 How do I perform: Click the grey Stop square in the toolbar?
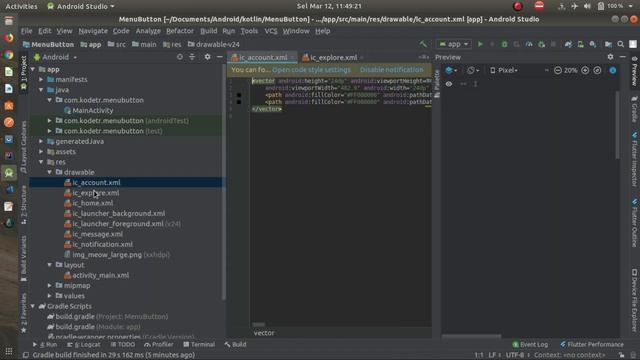[553, 44]
